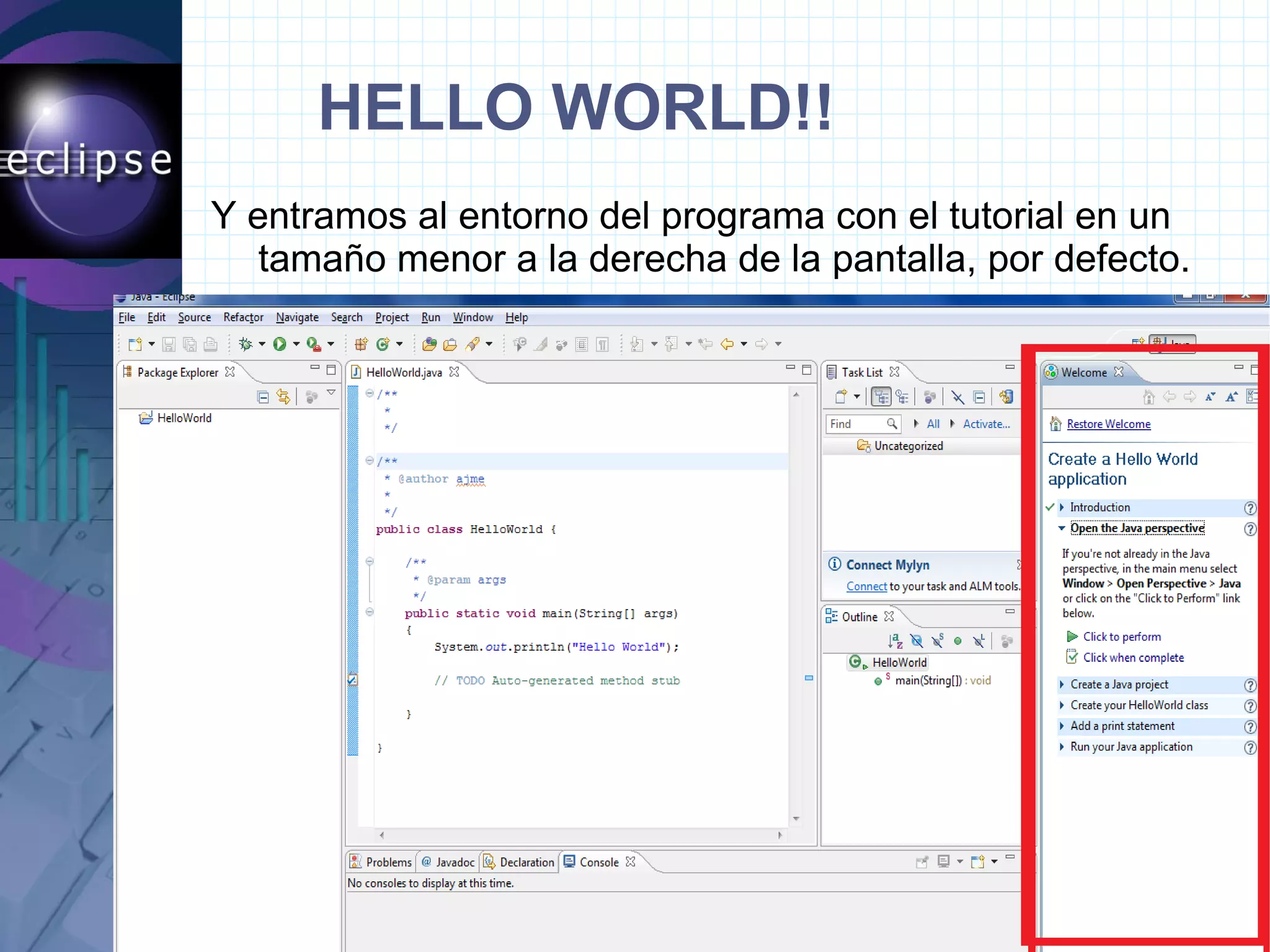
Task: Open the Refactor menu
Action: point(243,318)
